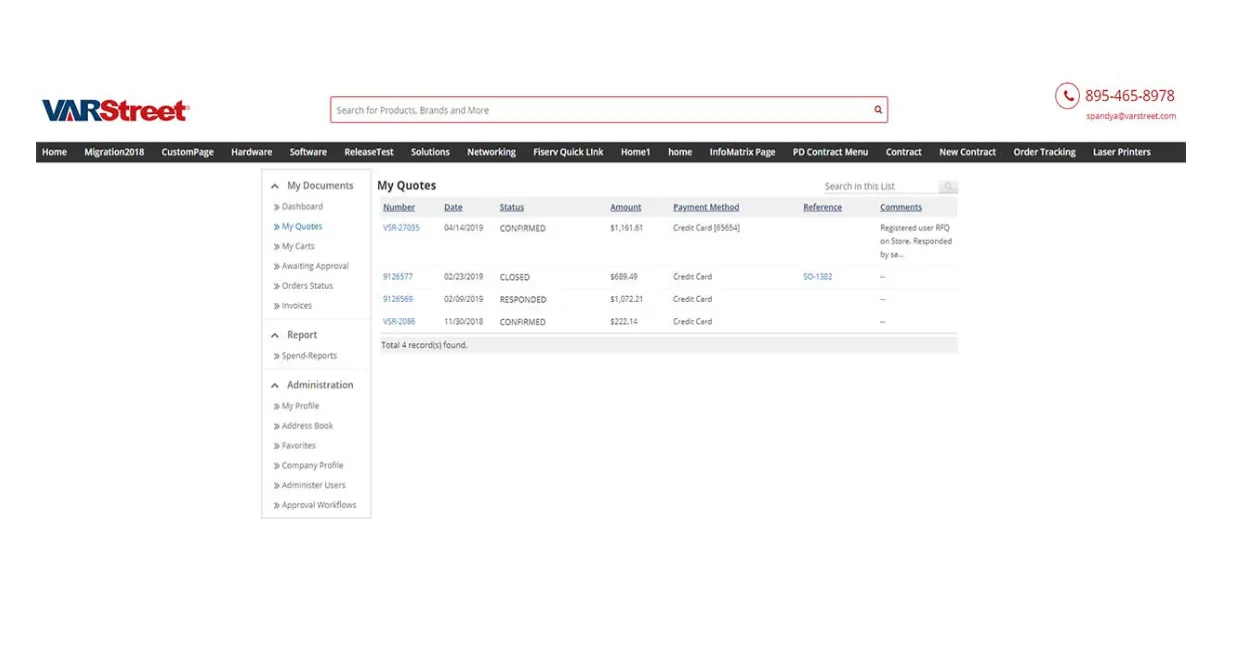Open the Contract menu item
The height and width of the screenshot is (652, 1252).
point(903,152)
